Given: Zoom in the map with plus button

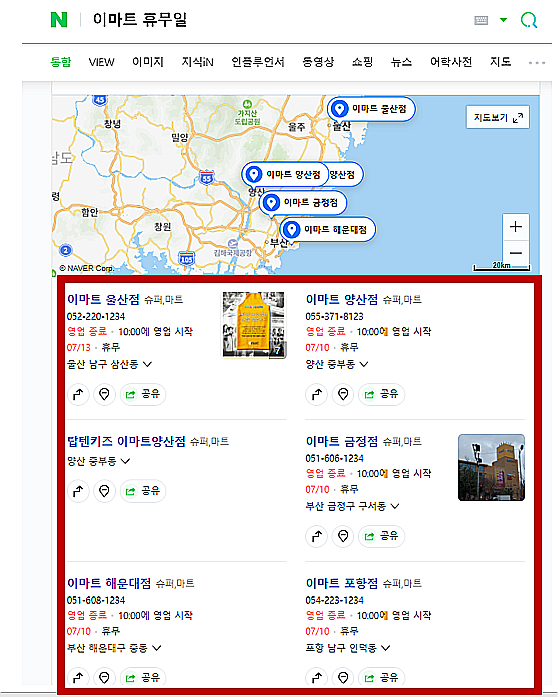Looking at the screenshot, I should point(516,227).
